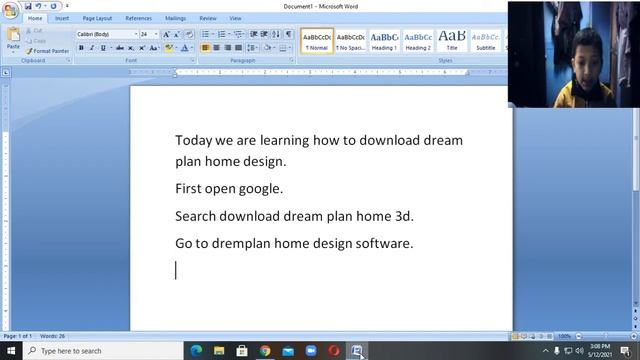Screen dimensions: 640x360
Task: Open underline style dropdown arrow
Action: 111,48
